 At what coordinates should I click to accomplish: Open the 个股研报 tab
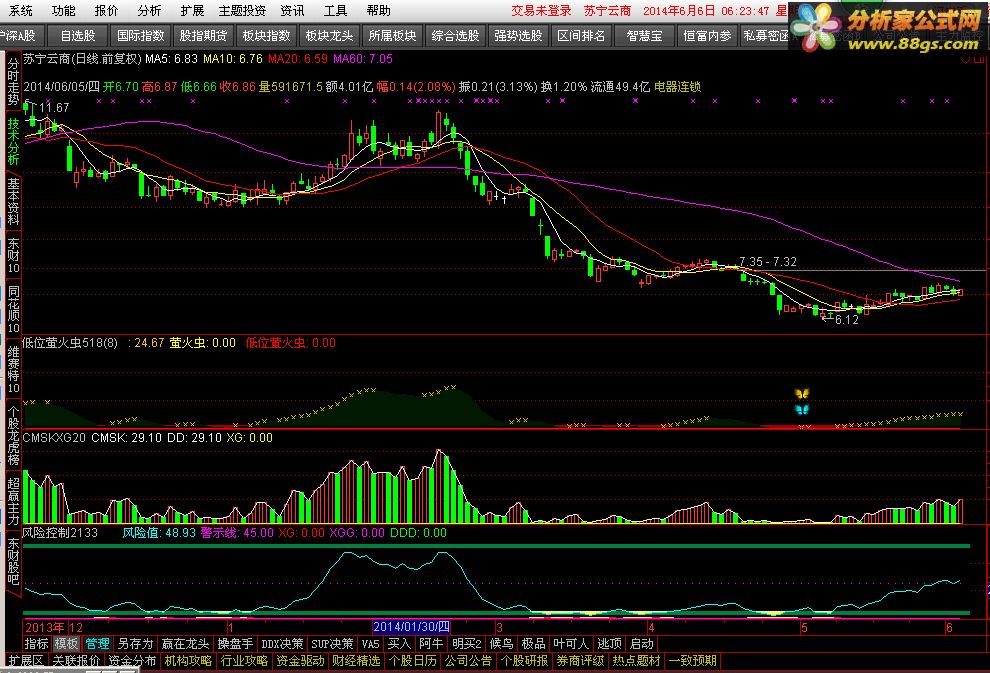(525, 661)
